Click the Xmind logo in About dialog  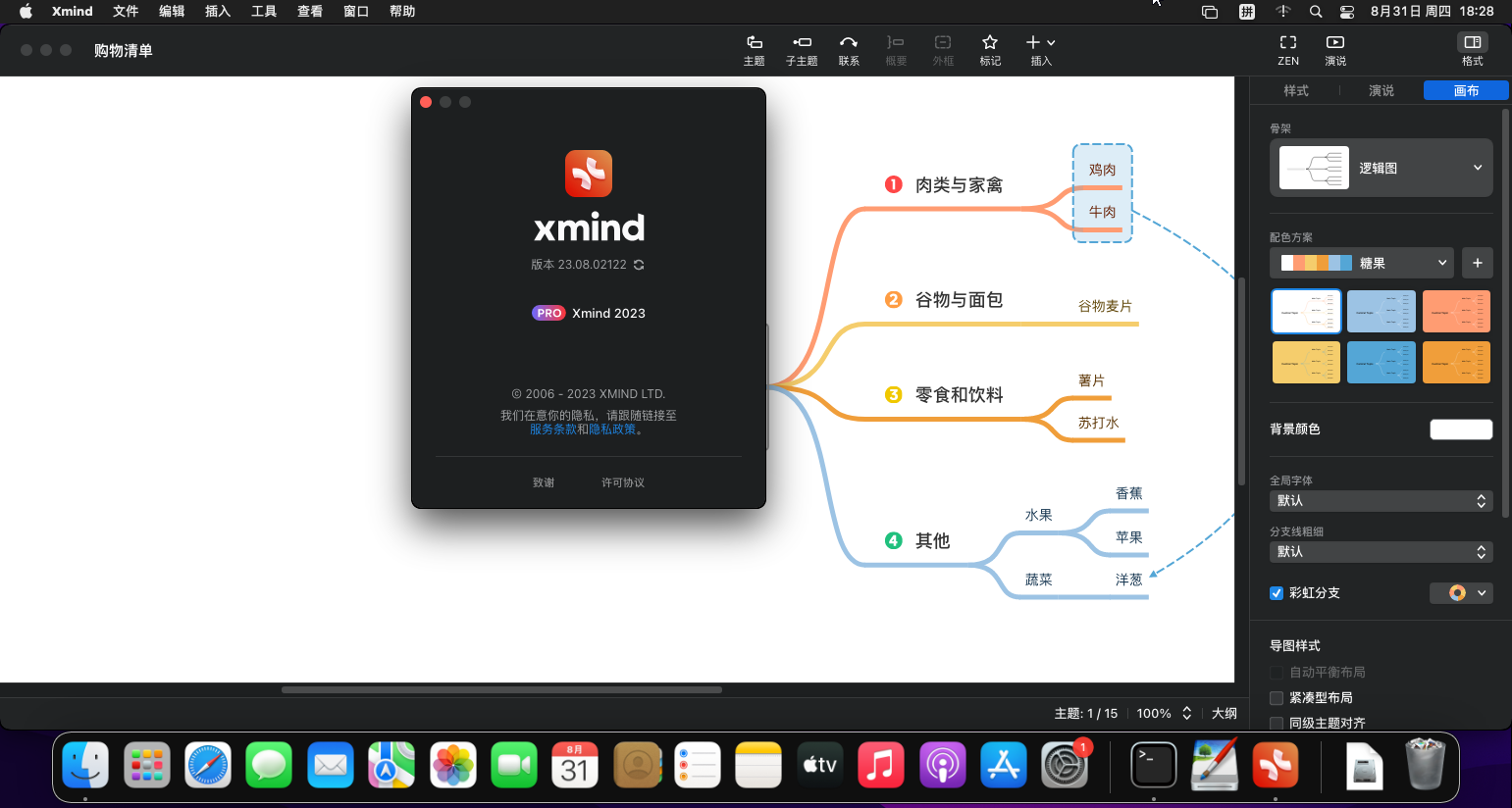[x=589, y=174]
